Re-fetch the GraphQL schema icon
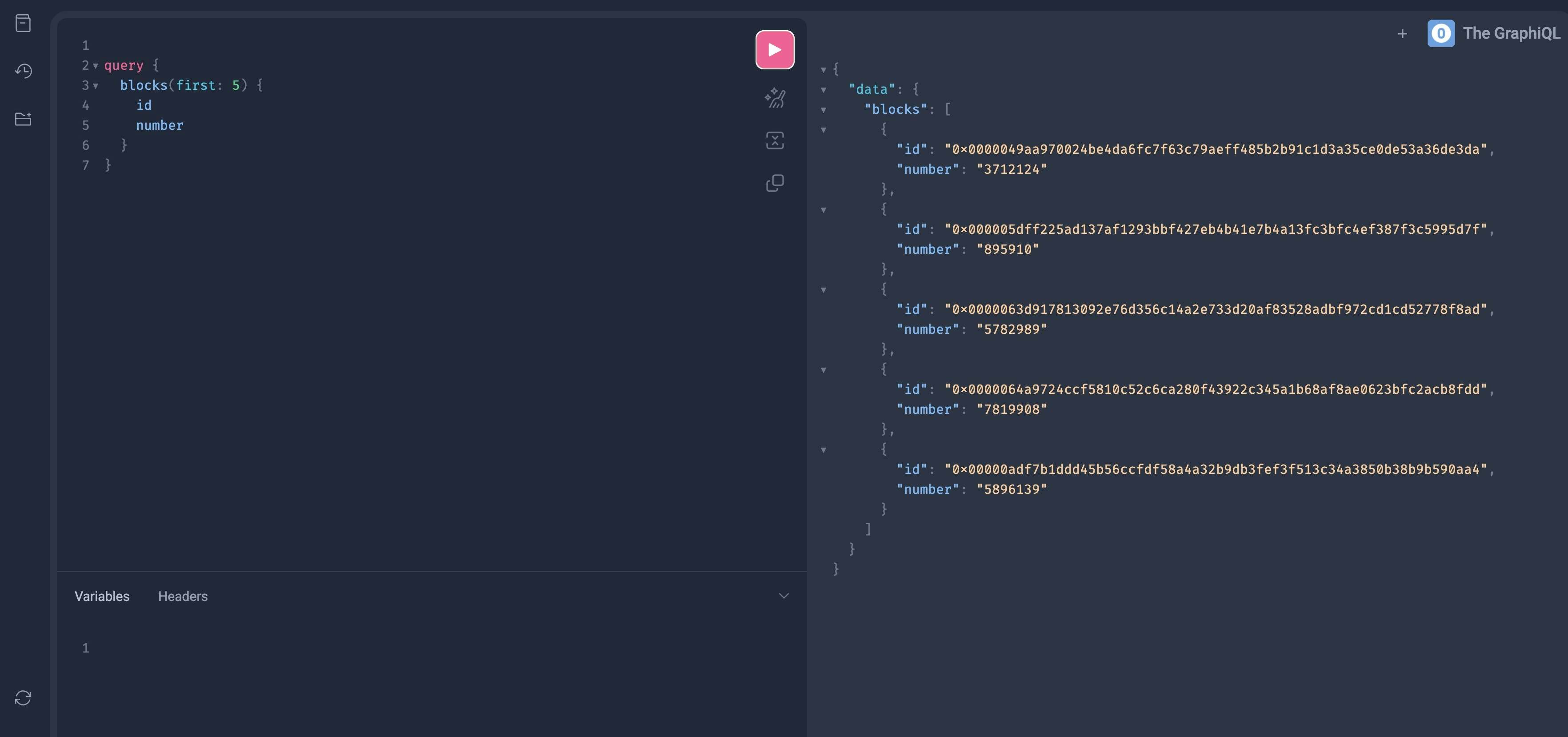The image size is (1568, 737). point(23,697)
